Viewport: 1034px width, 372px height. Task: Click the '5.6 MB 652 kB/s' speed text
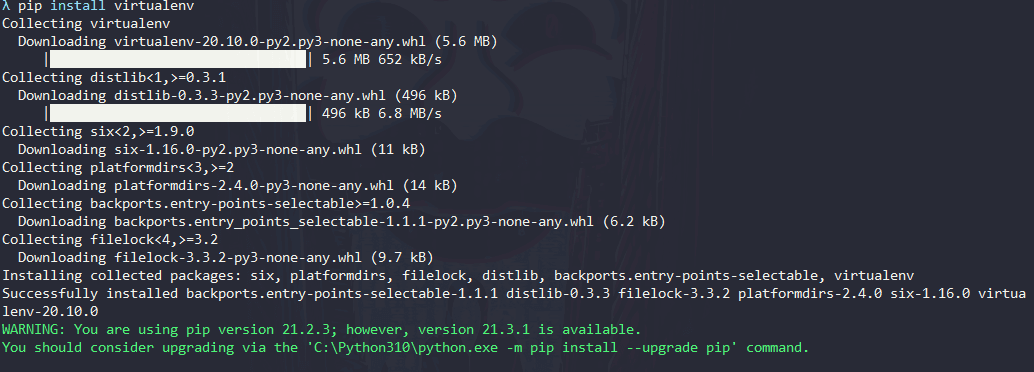[382, 59]
